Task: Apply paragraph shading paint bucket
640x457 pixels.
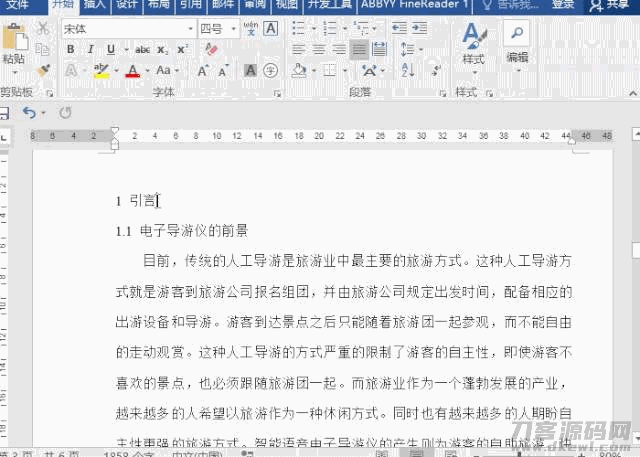Action: tap(299, 71)
